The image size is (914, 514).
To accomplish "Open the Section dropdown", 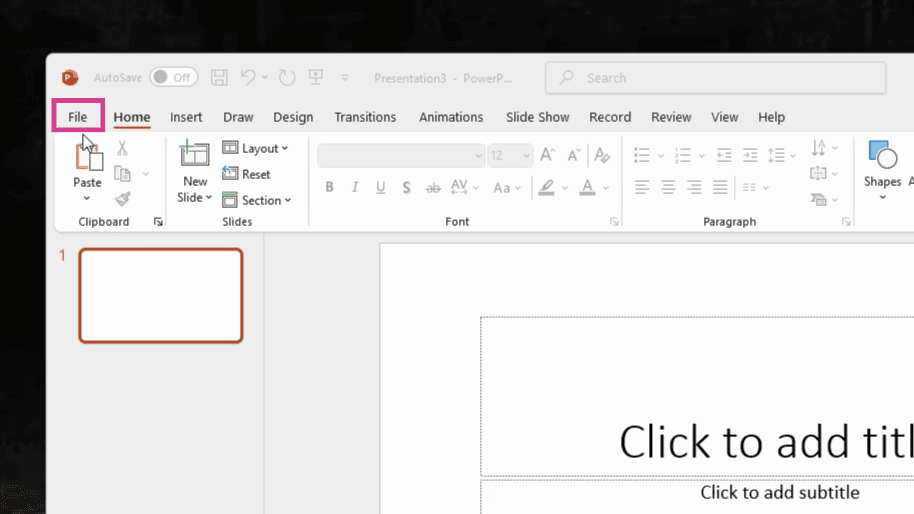I will pyautogui.click(x=256, y=200).
